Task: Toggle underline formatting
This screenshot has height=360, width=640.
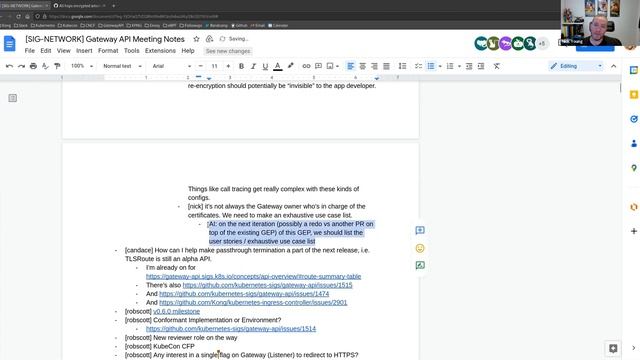Action: click(x=265, y=66)
